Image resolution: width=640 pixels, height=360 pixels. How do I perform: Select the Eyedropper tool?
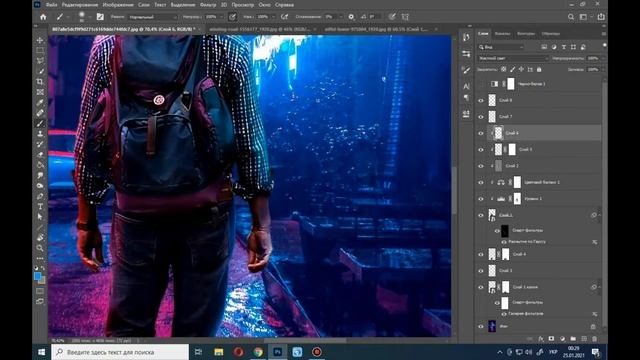(x=40, y=102)
